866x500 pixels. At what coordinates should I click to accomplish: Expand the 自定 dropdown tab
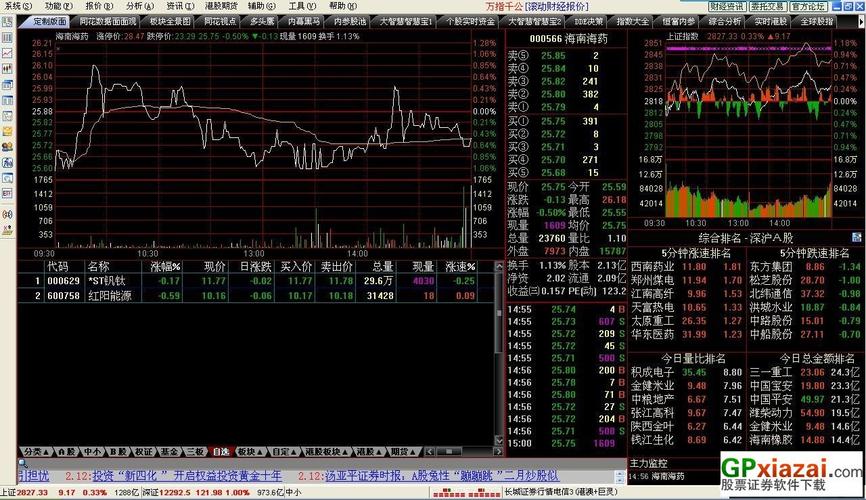click(284, 452)
